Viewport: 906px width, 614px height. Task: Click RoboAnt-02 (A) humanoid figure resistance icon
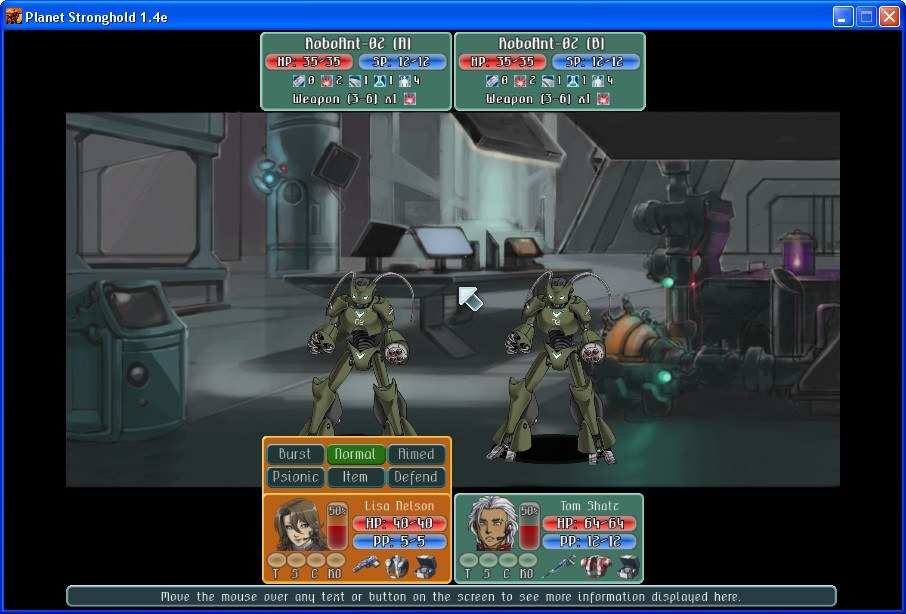point(404,80)
